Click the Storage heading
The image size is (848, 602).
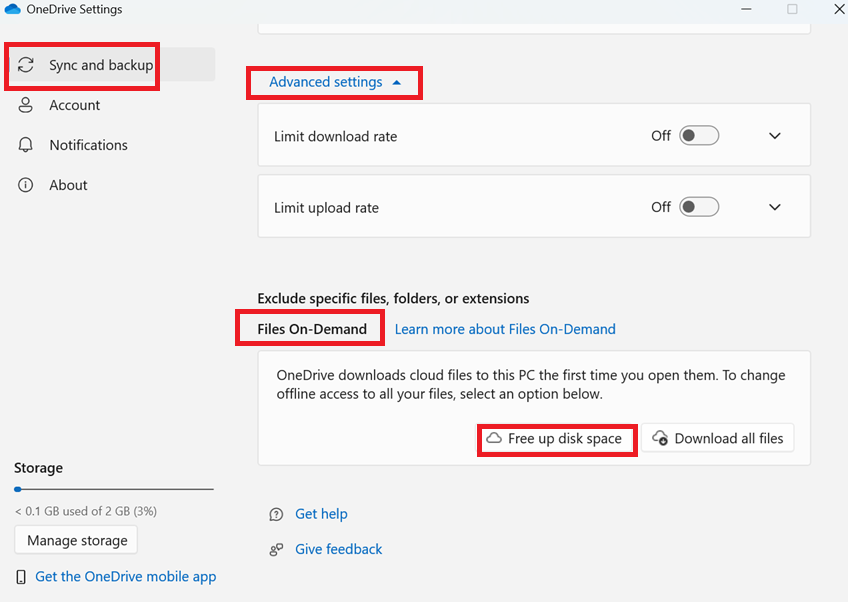point(38,468)
